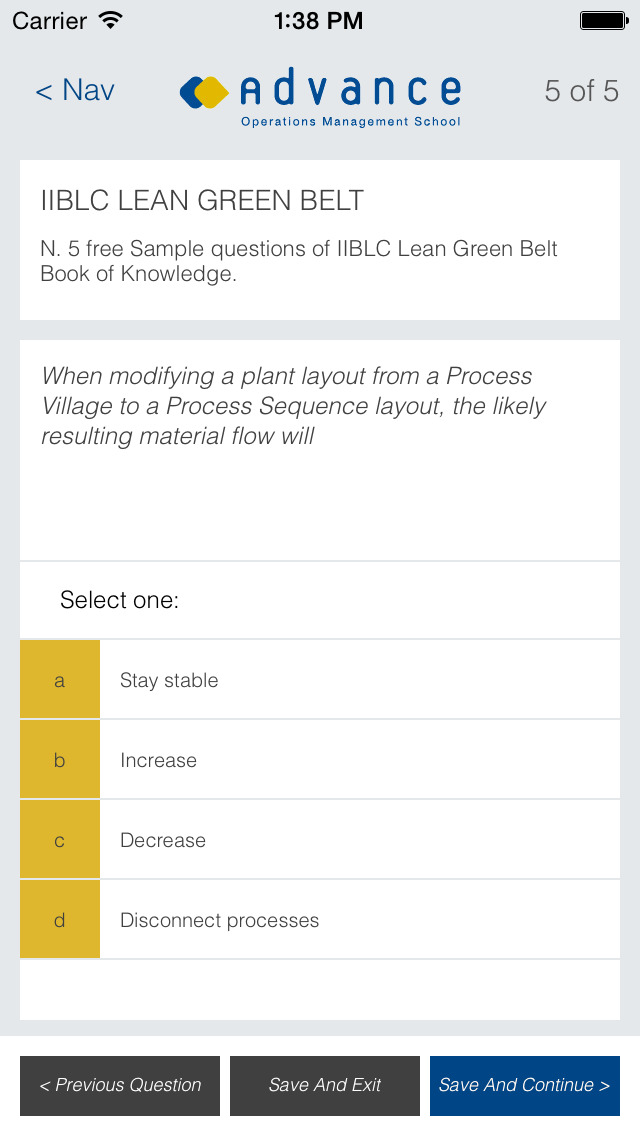Choose the 'Increase' answer option
The width and height of the screenshot is (640, 1136).
coord(158,760)
